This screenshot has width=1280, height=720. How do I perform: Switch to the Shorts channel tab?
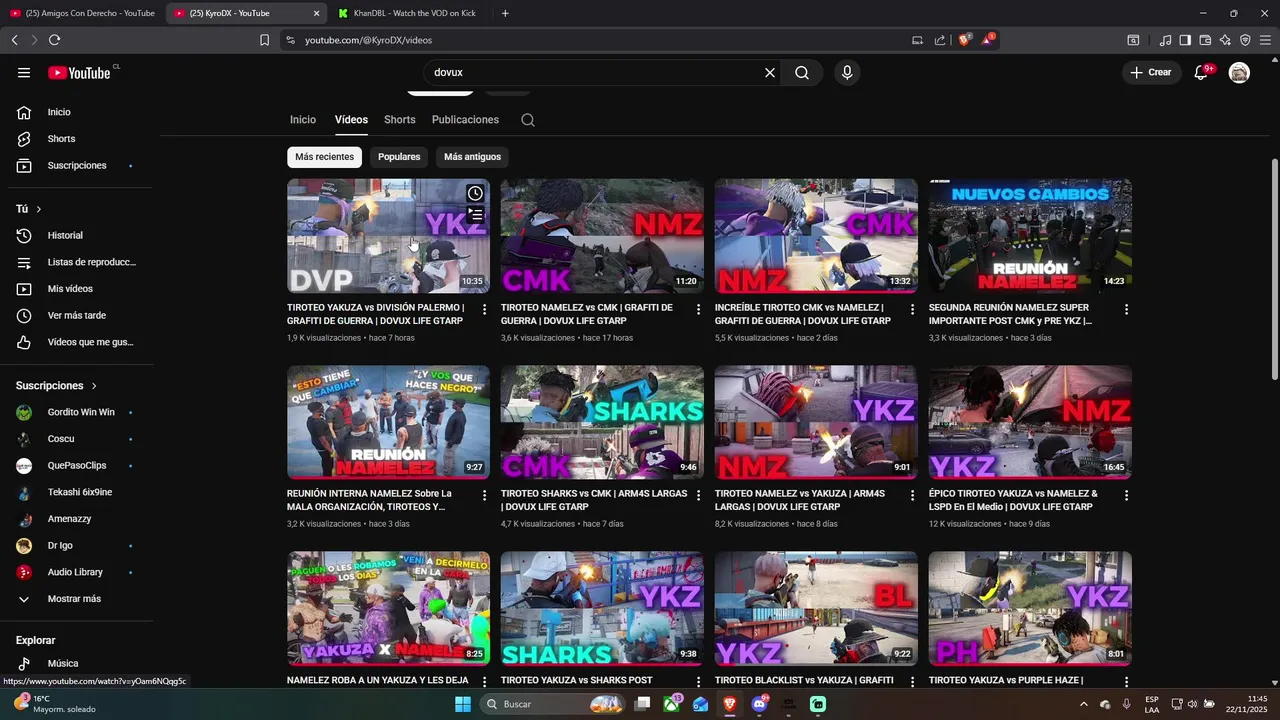pos(399,120)
